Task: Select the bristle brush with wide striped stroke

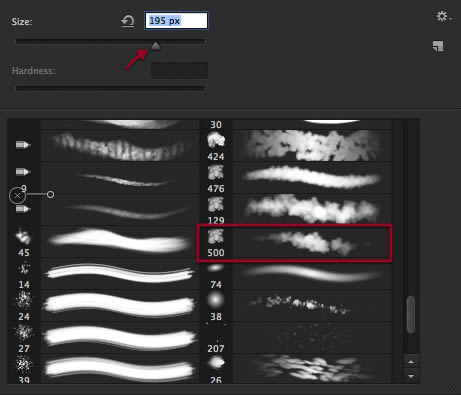Action: 103,146
